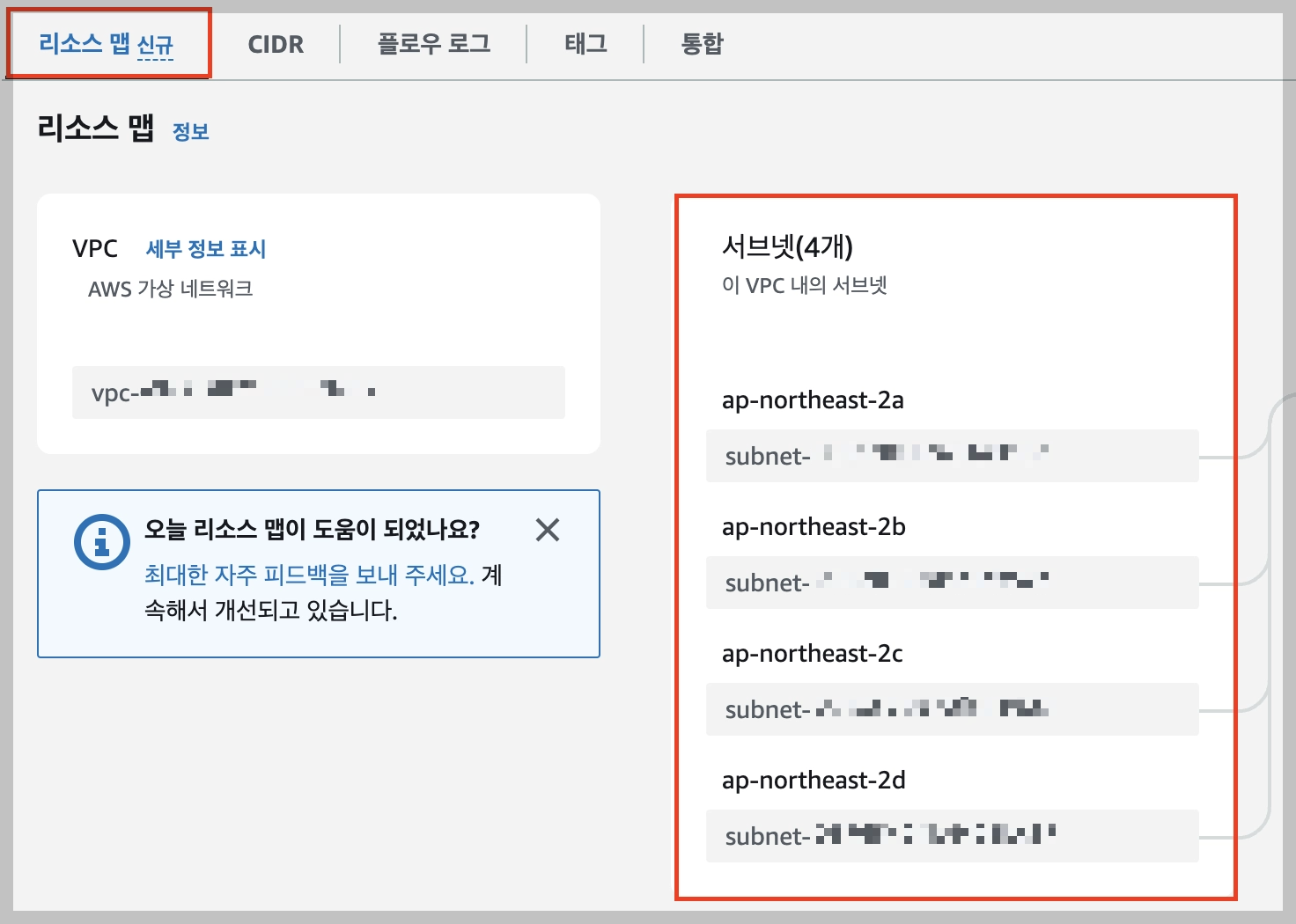1296x924 pixels.
Task: Dismiss the resource map feedback banner
Action: click(548, 529)
